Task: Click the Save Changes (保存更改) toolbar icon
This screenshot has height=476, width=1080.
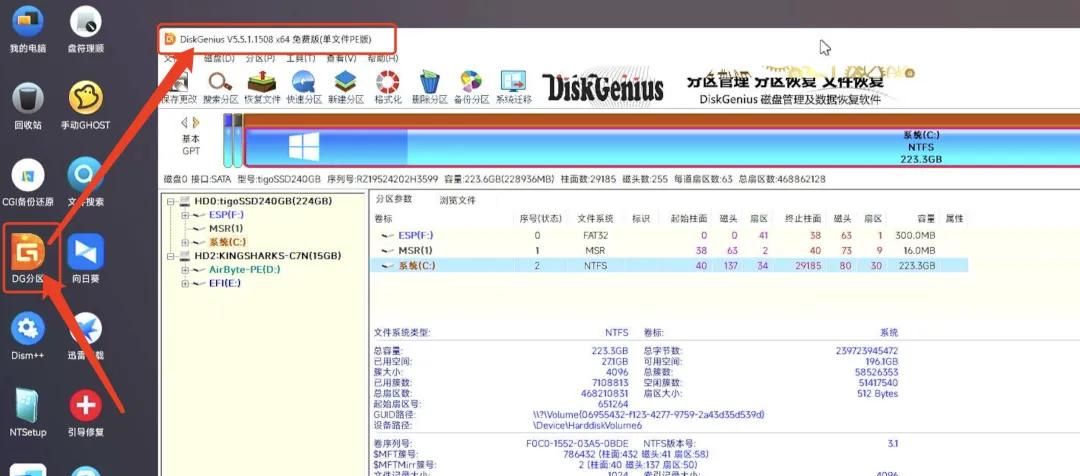Action: click(178, 83)
